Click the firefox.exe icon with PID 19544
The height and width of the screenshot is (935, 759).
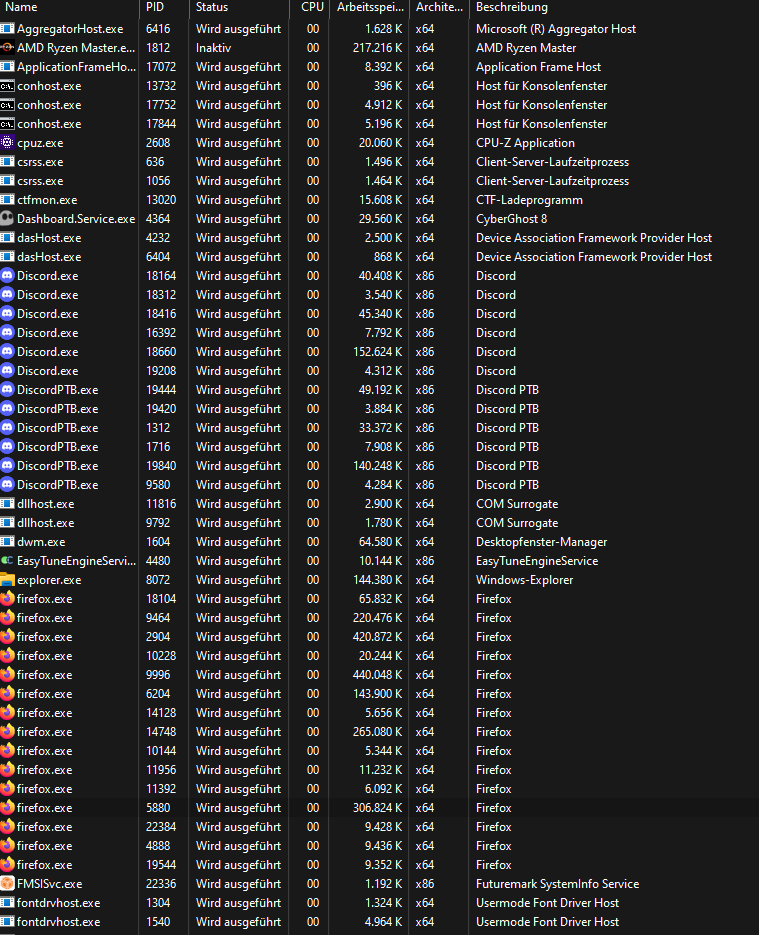(x=7, y=865)
